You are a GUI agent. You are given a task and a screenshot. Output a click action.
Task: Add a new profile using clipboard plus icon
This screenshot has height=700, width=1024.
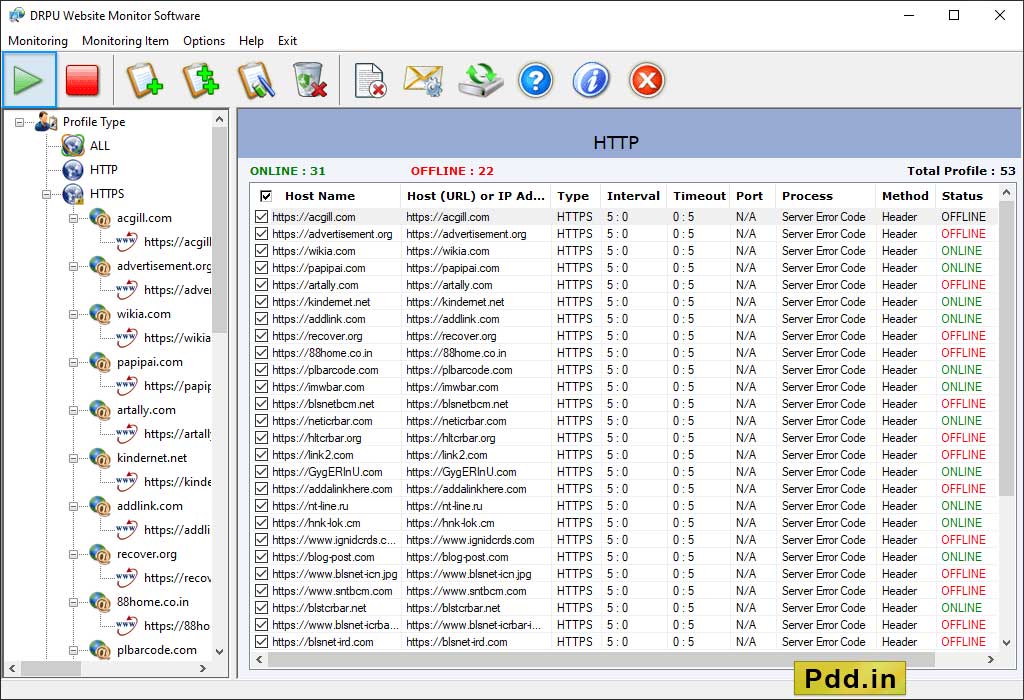click(x=144, y=81)
